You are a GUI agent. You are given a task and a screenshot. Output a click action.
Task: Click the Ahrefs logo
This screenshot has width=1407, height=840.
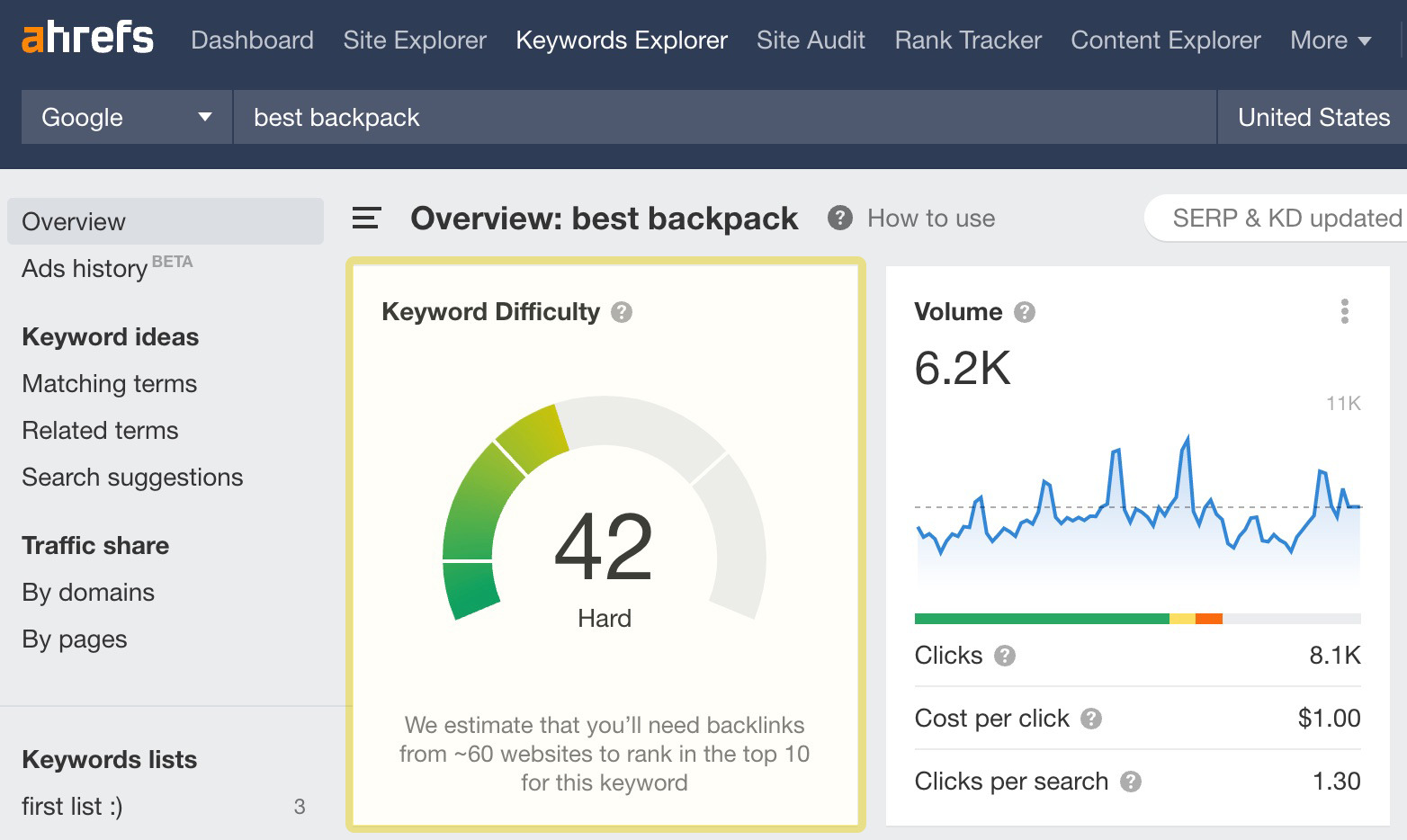click(87, 38)
